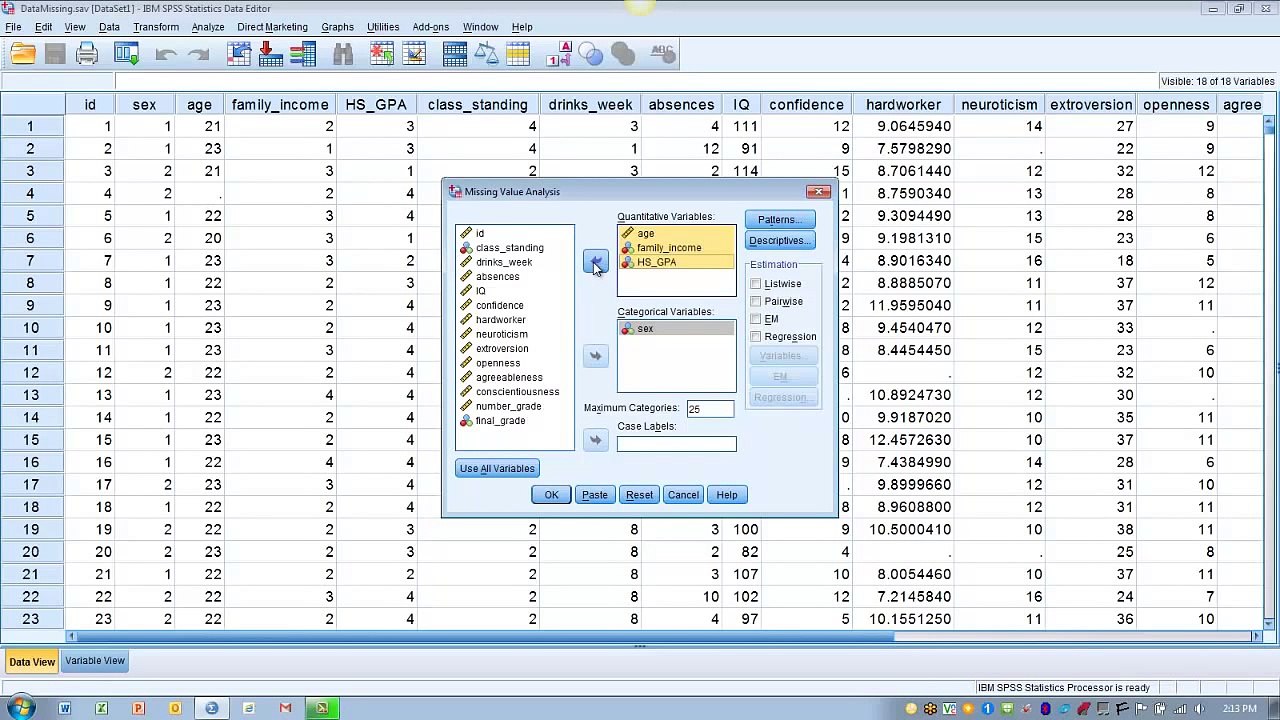Confirm the dialog with OK
This screenshot has height=720, width=1280.
[x=551, y=495]
